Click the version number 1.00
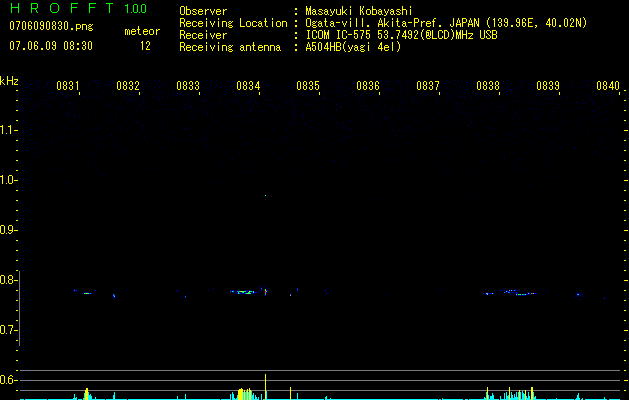 (136, 9)
